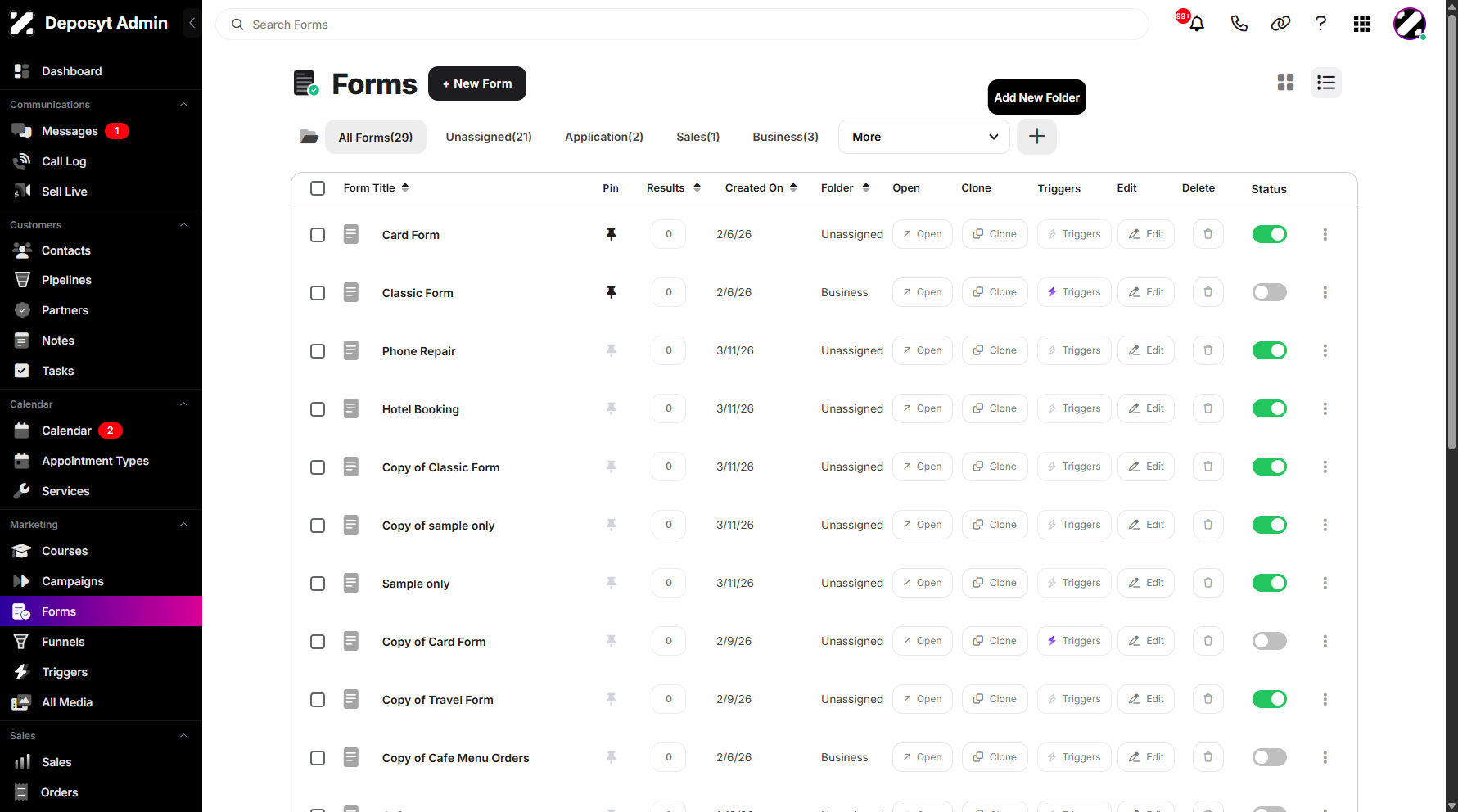
Task: Collapse the Communications sidebar section
Action: (183, 105)
